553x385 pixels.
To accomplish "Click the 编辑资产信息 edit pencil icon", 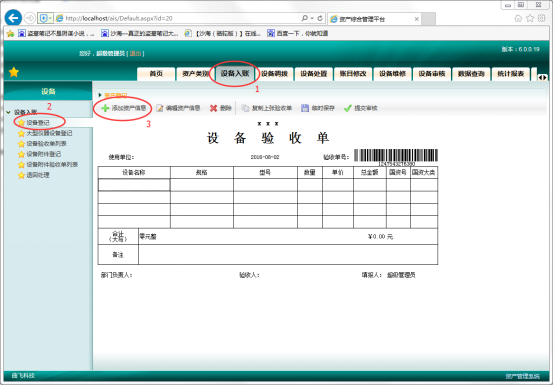I will [x=160, y=108].
